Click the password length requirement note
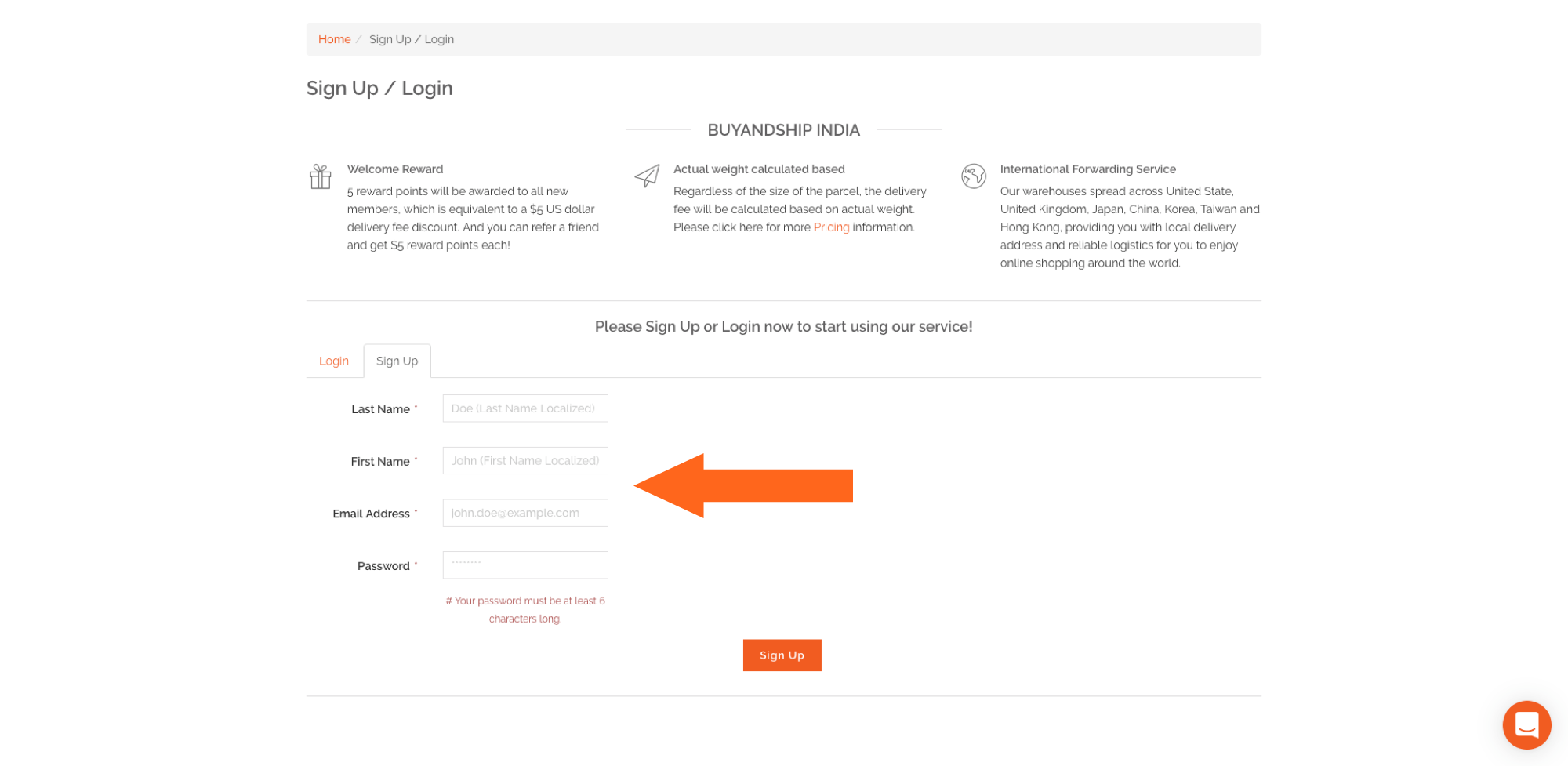1568x766 pixels. pos(525,609)
